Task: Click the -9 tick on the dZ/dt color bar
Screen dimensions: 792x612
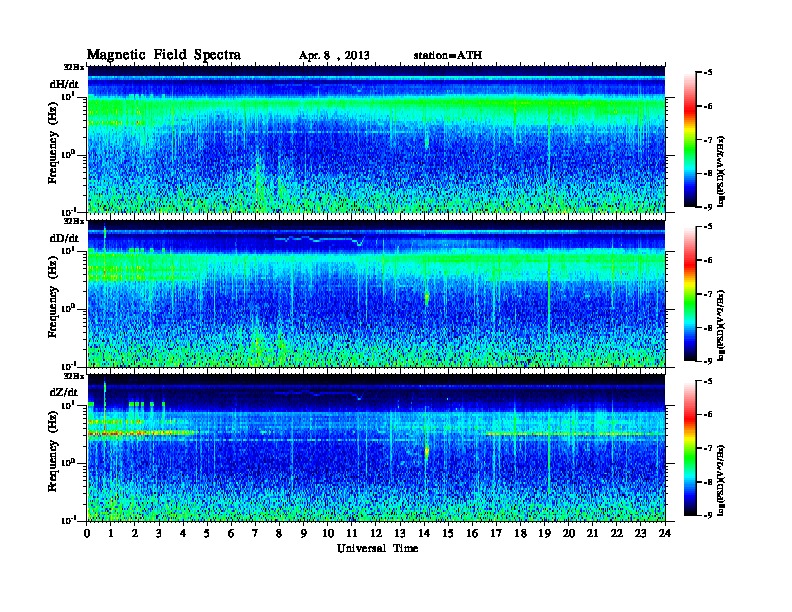Action: tap(707, 515)
